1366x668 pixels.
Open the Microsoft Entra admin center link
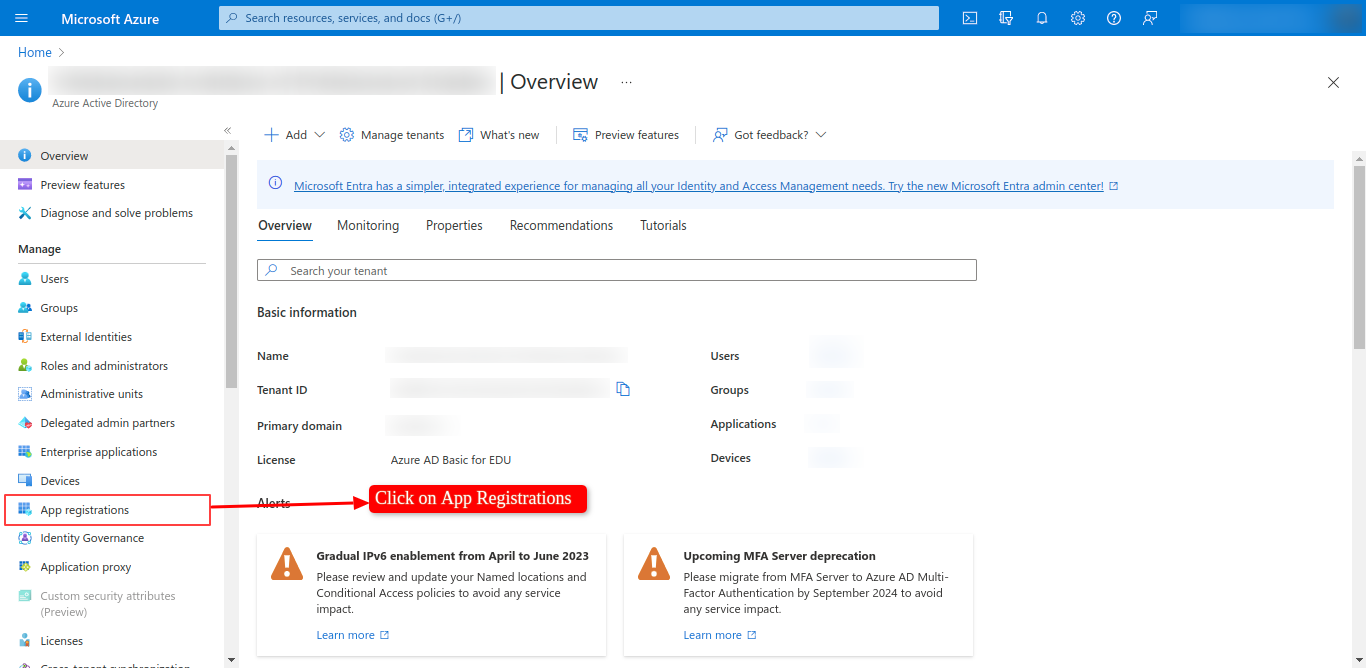tap(705, 186)
